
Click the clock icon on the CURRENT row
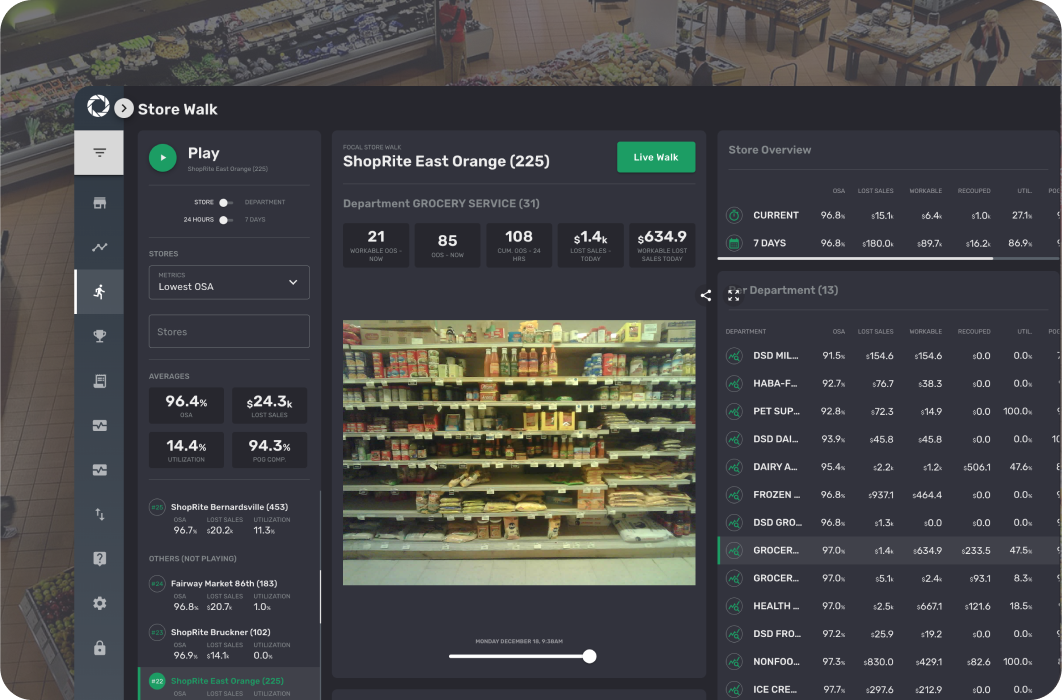(734, 215)
